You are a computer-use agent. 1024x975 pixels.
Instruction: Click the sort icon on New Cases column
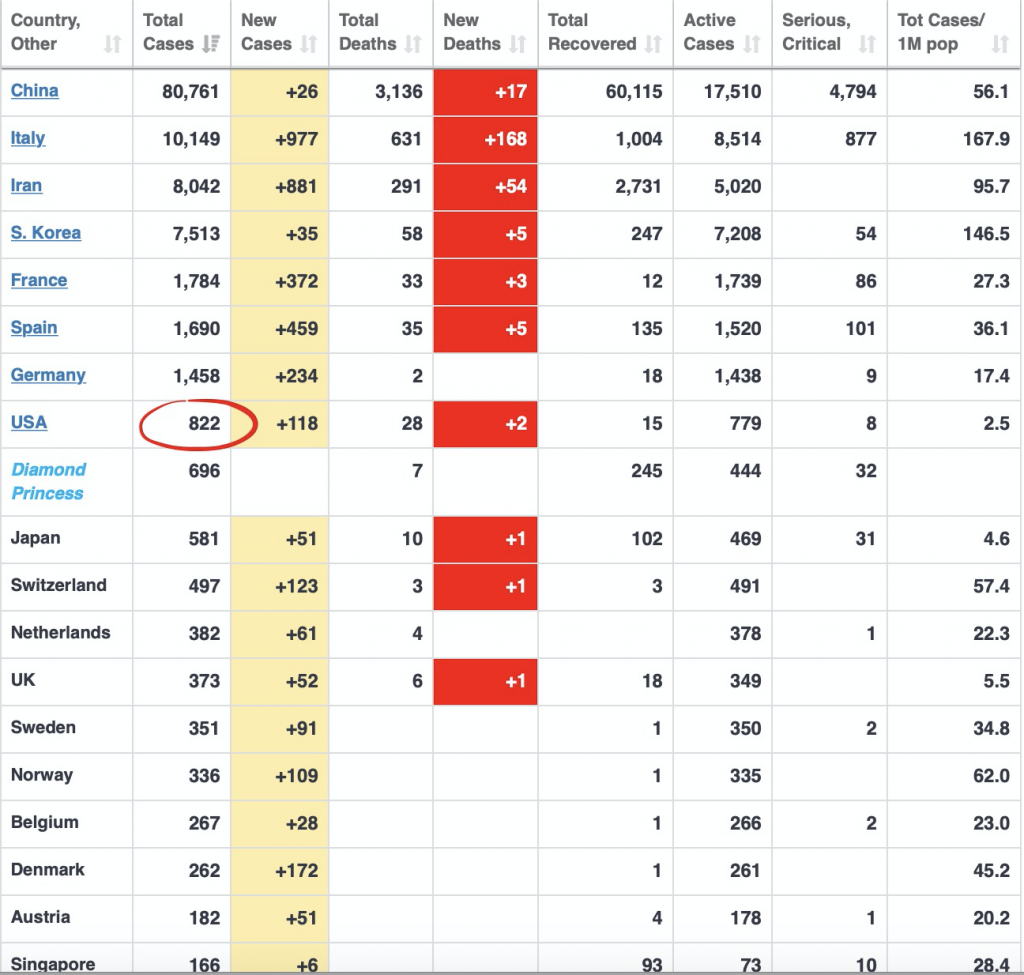click(x=311, y=45)
